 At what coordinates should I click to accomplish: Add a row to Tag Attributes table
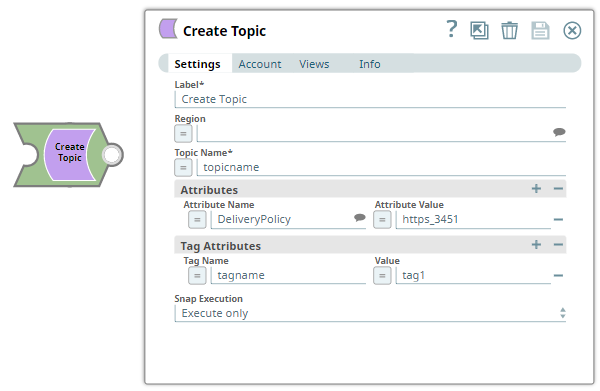coord(536,244)
